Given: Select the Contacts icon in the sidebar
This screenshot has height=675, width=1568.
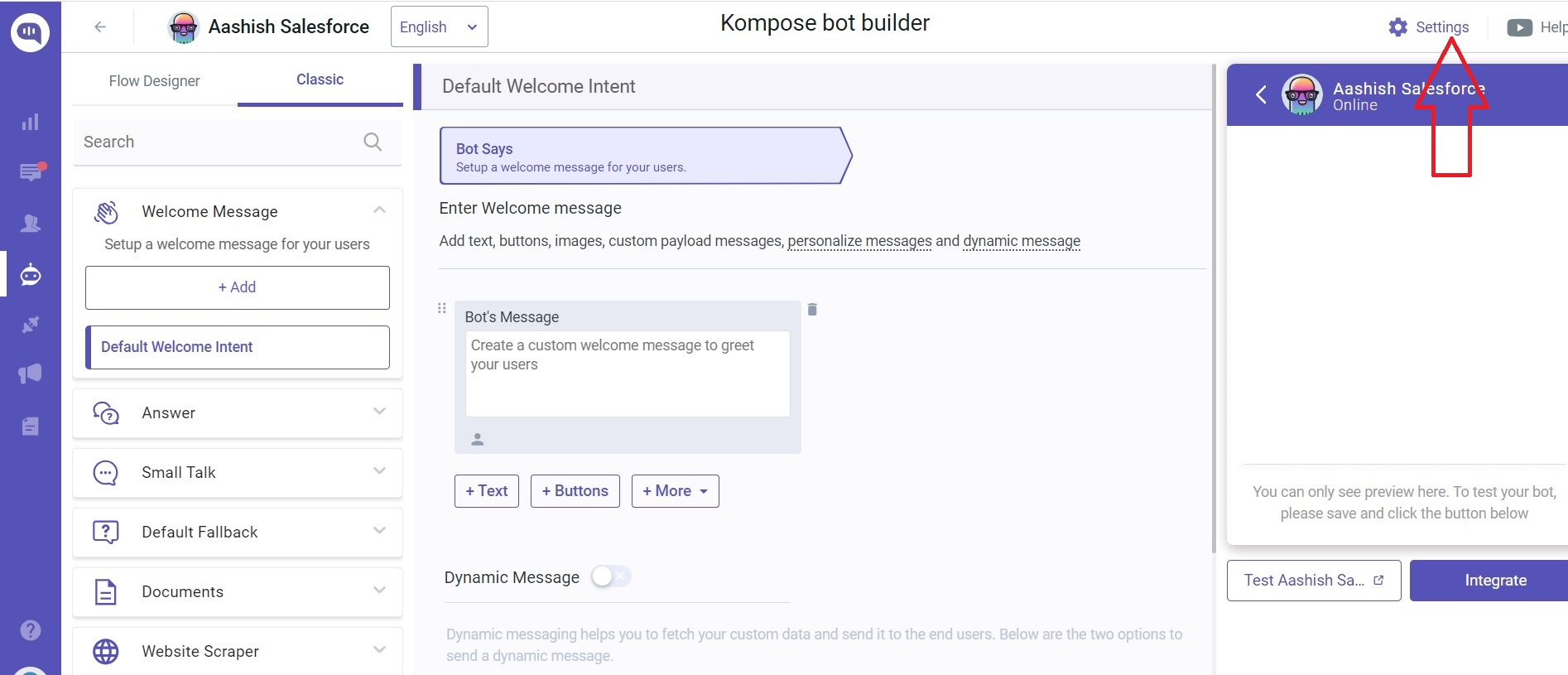Looking at the screenshot, I should (31, 223).
